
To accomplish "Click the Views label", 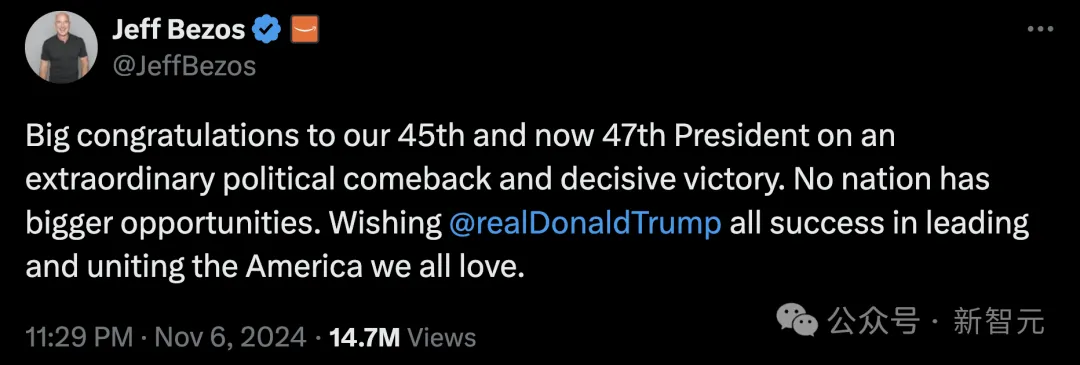I will [x=442, y=337].
